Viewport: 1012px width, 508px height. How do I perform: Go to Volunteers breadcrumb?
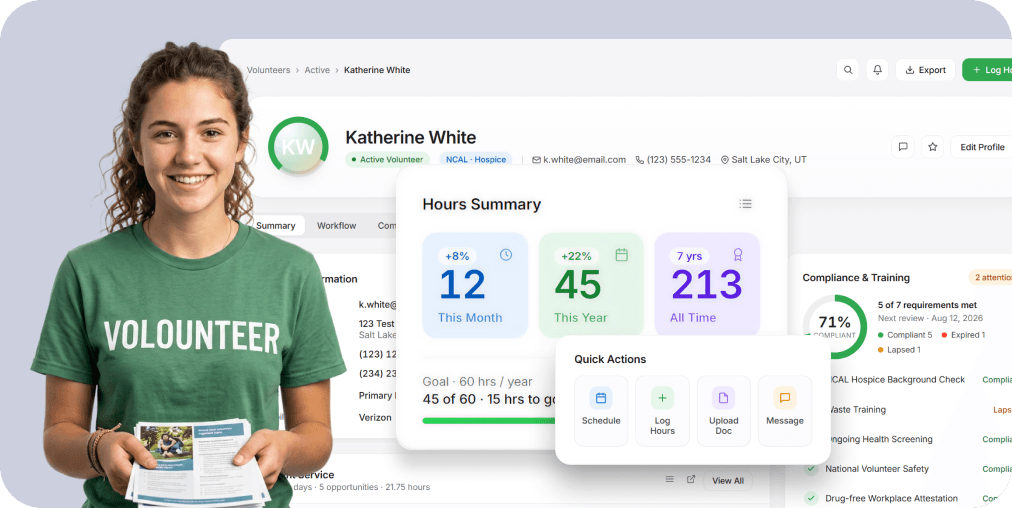point(268,70)
